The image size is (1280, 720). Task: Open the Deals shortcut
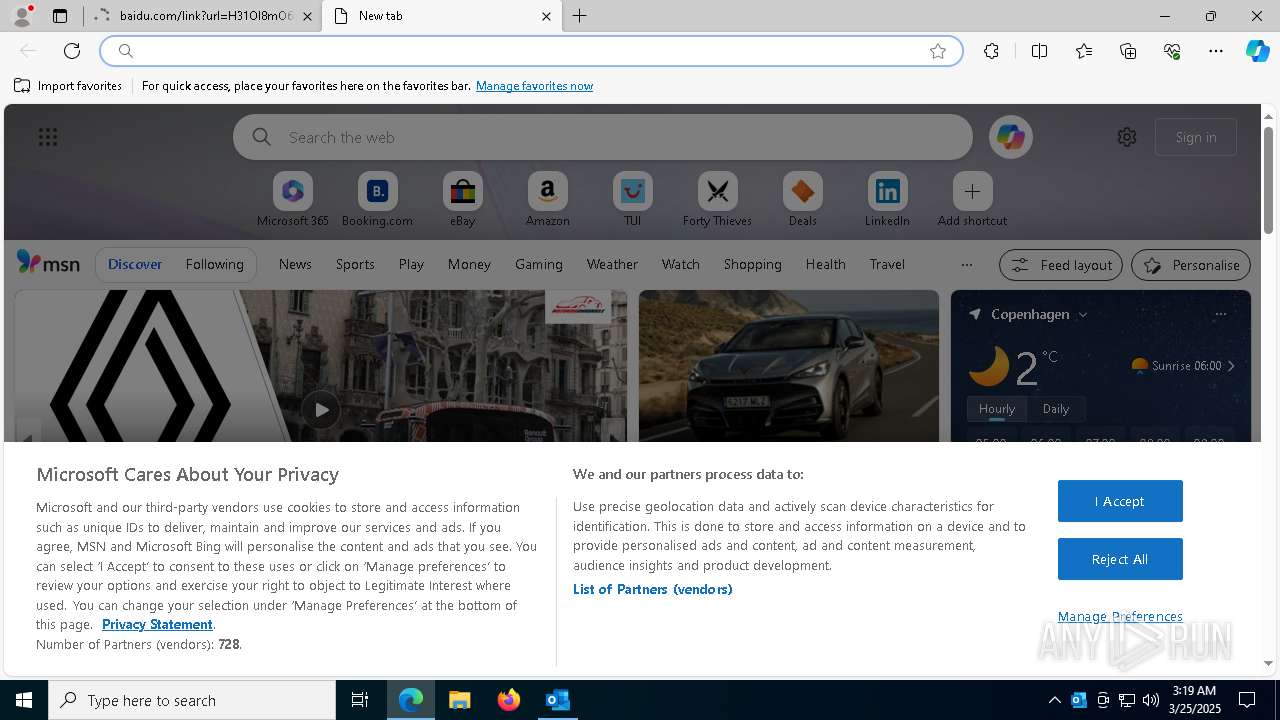(802, 200)
